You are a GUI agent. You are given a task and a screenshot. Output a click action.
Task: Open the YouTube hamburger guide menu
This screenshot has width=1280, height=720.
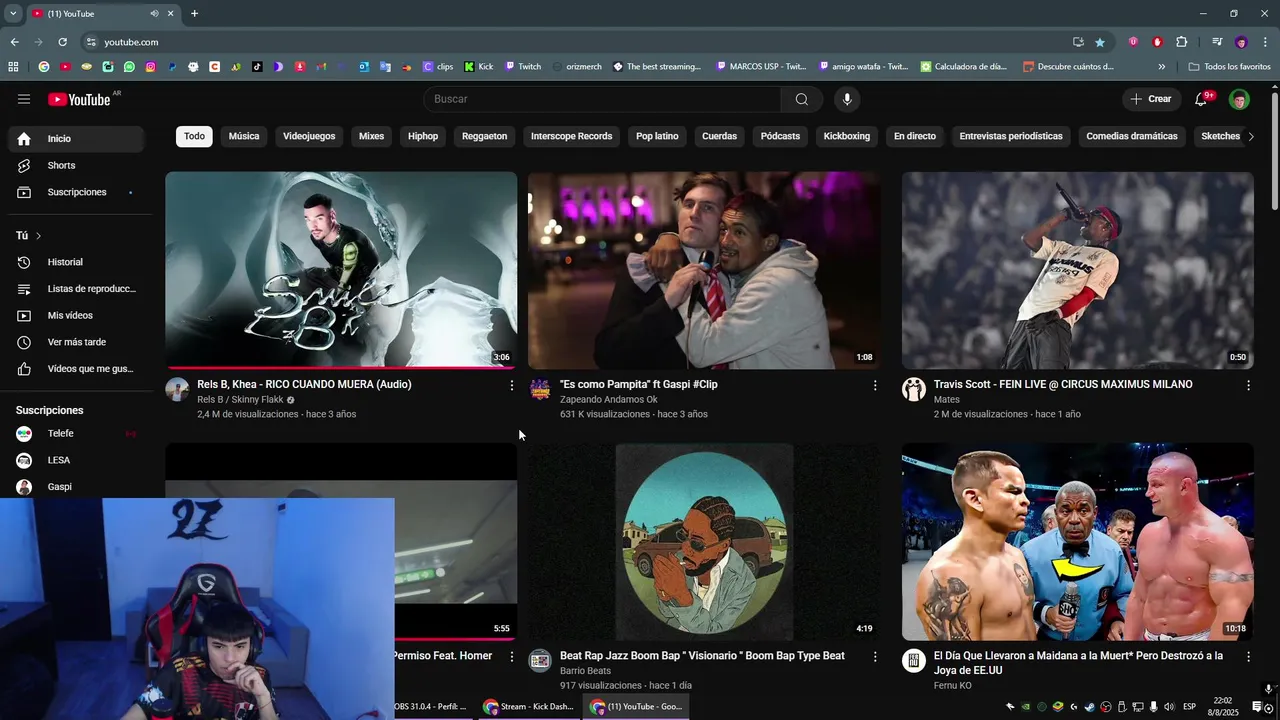(x=24, y=99)
